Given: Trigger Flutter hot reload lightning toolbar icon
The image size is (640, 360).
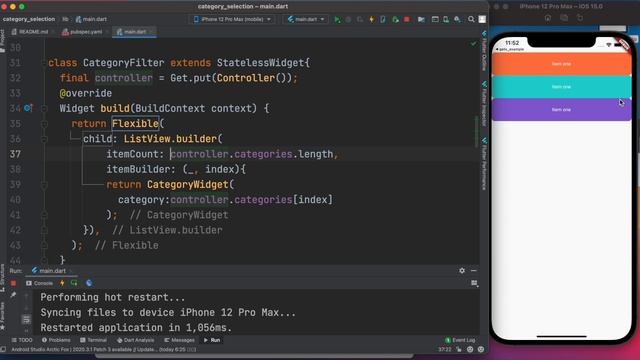Looking at the screenshot, I should click(371, 19).
